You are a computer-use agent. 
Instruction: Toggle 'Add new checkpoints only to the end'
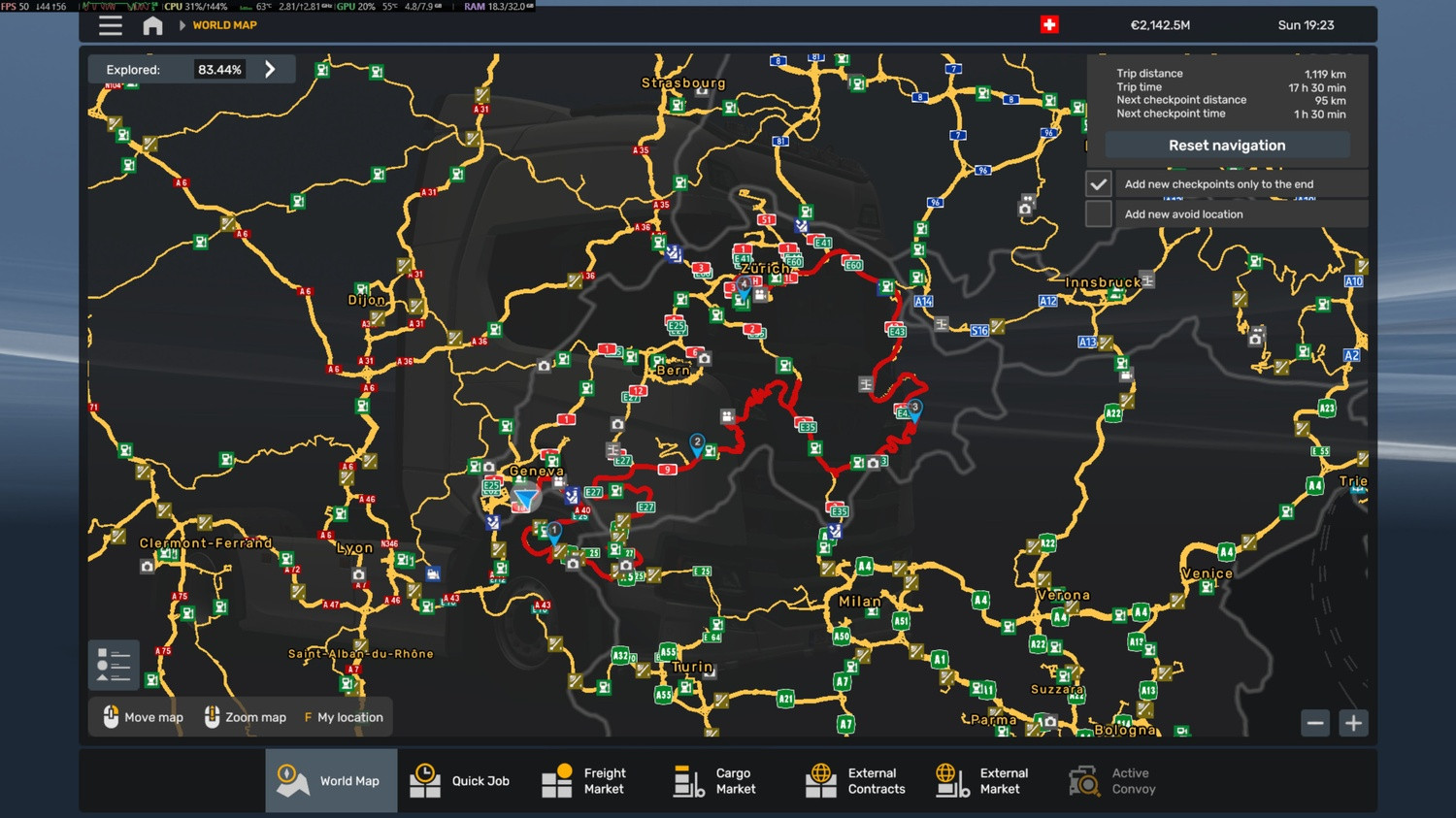point(1098,183)
